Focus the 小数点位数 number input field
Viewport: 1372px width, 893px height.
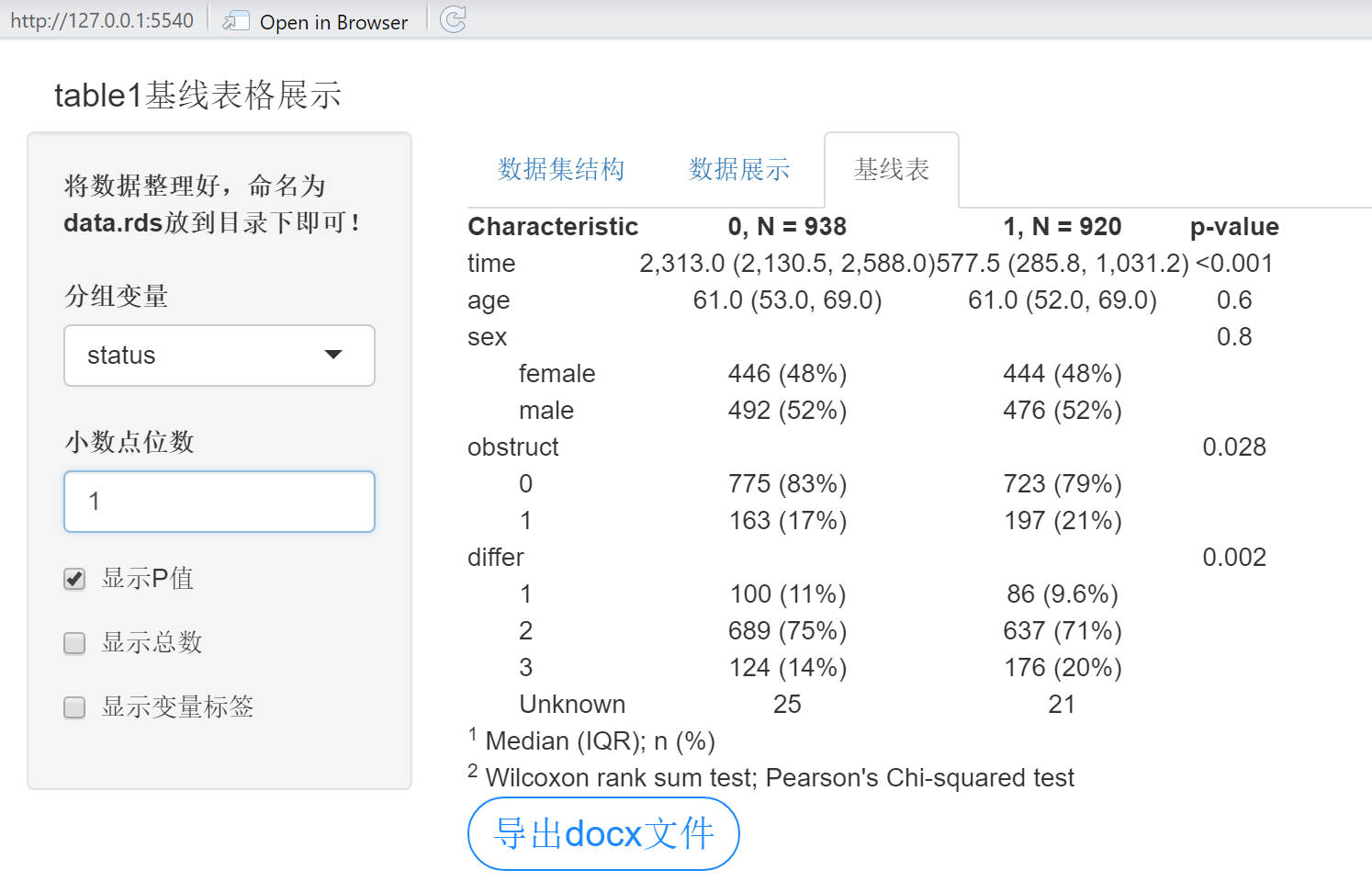tap(219, 502)
